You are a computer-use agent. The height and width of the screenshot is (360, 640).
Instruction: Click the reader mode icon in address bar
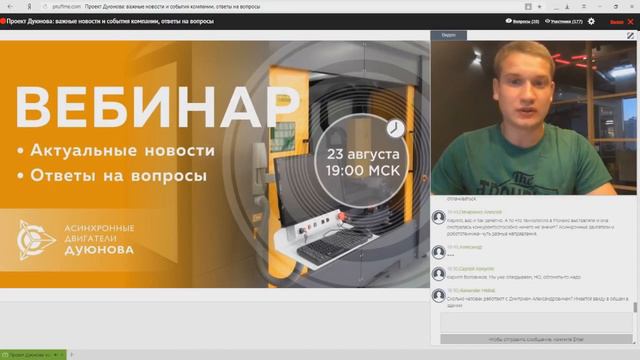point(528,7)
